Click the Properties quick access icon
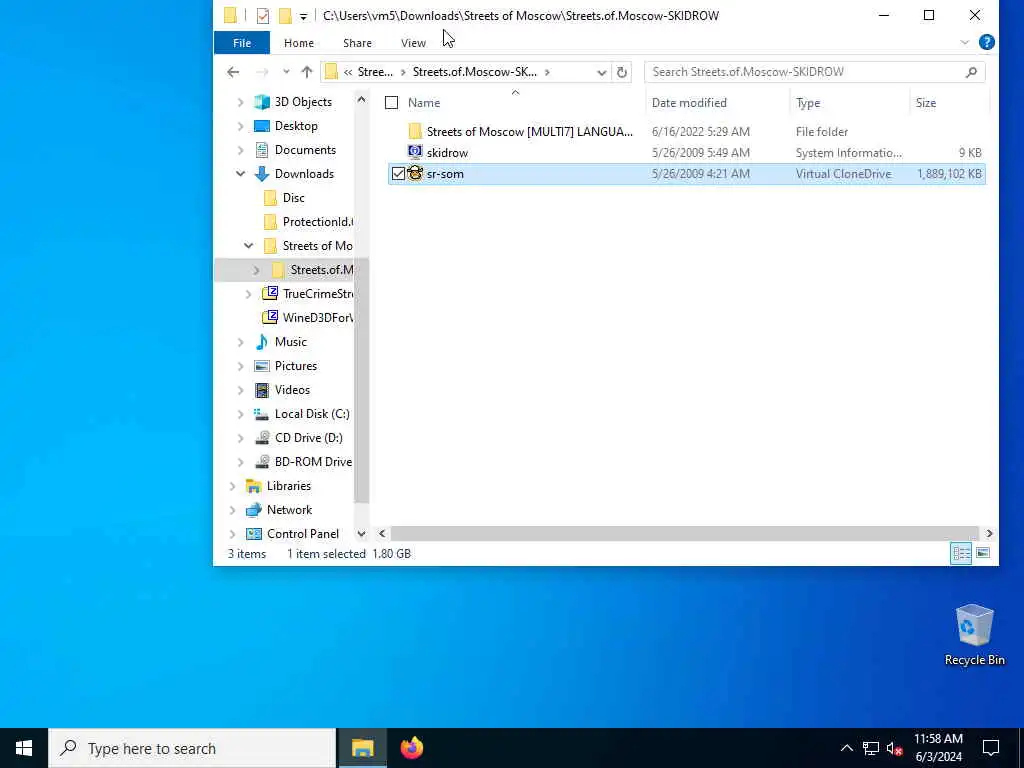Screen dimensions: 1024x768 pos(263,16)
